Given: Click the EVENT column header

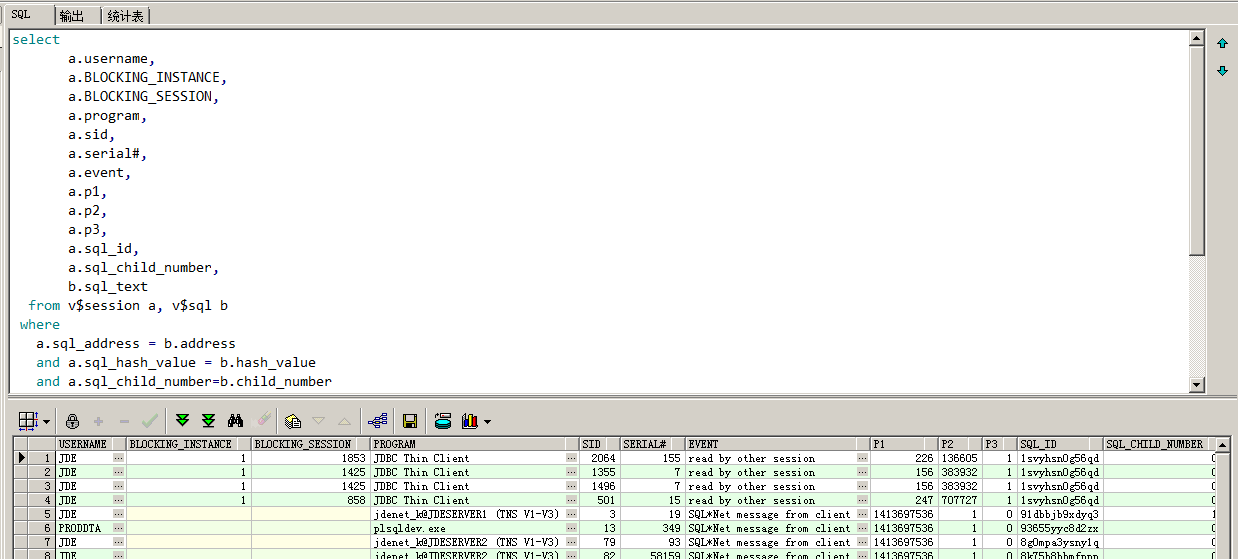Looking at the screenshot, I should click(x=777, y=444).
